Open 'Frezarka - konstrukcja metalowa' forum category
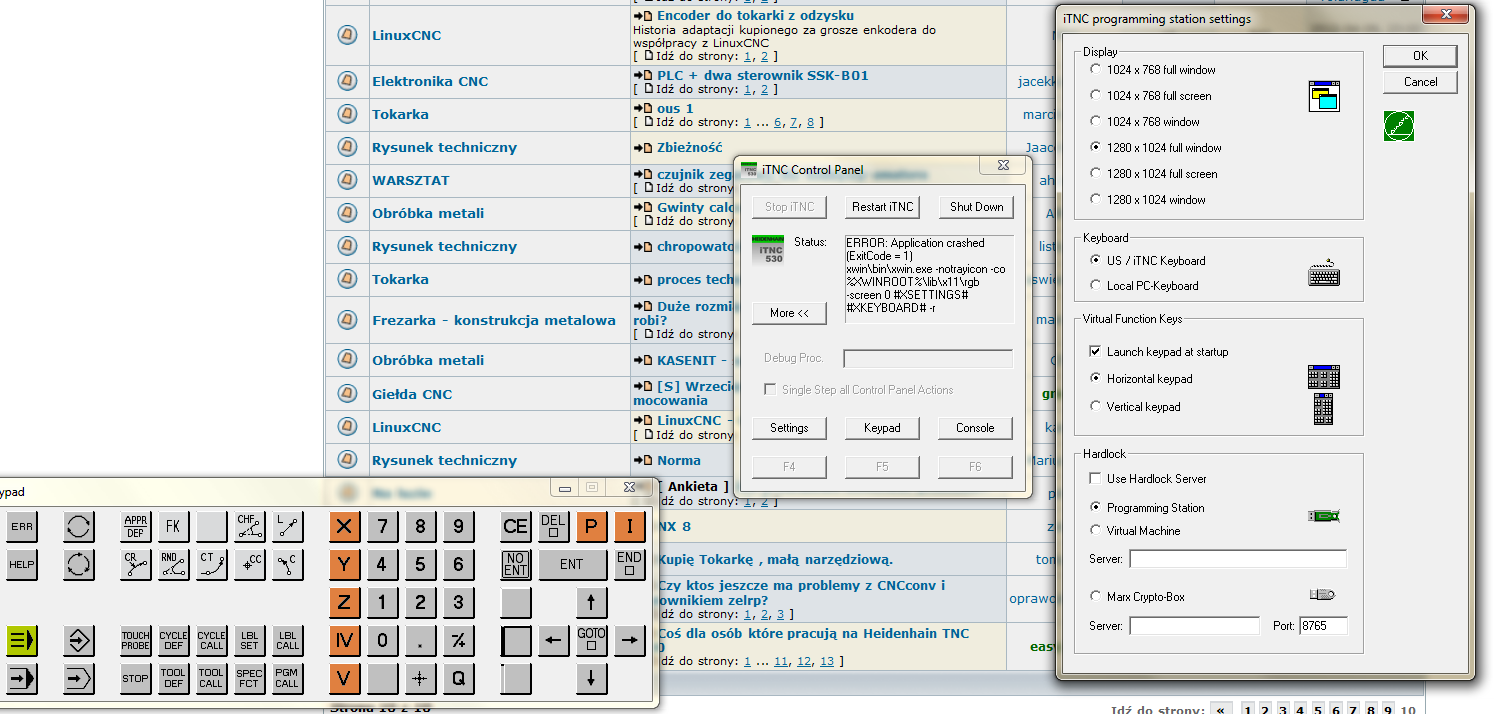Image resolution: width=1495 pixels, height=714 pixels. [494, 320]
